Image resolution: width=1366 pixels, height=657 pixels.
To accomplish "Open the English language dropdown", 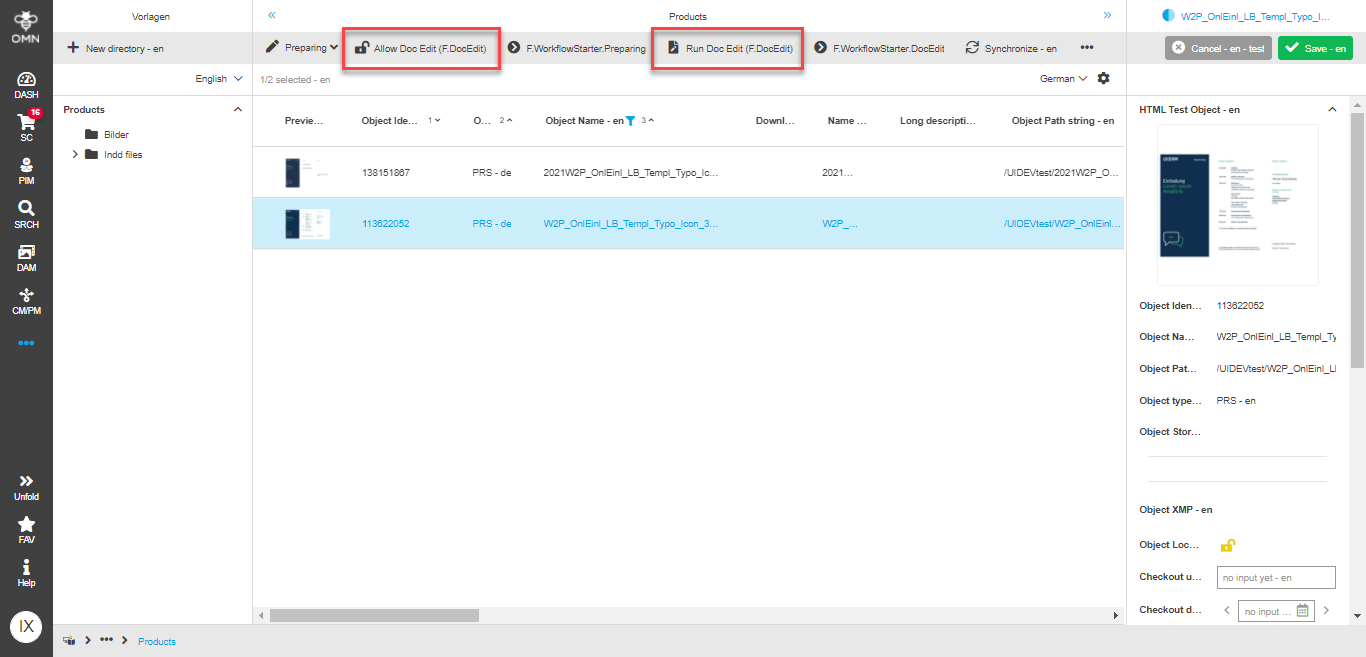I will coord(219,79).
